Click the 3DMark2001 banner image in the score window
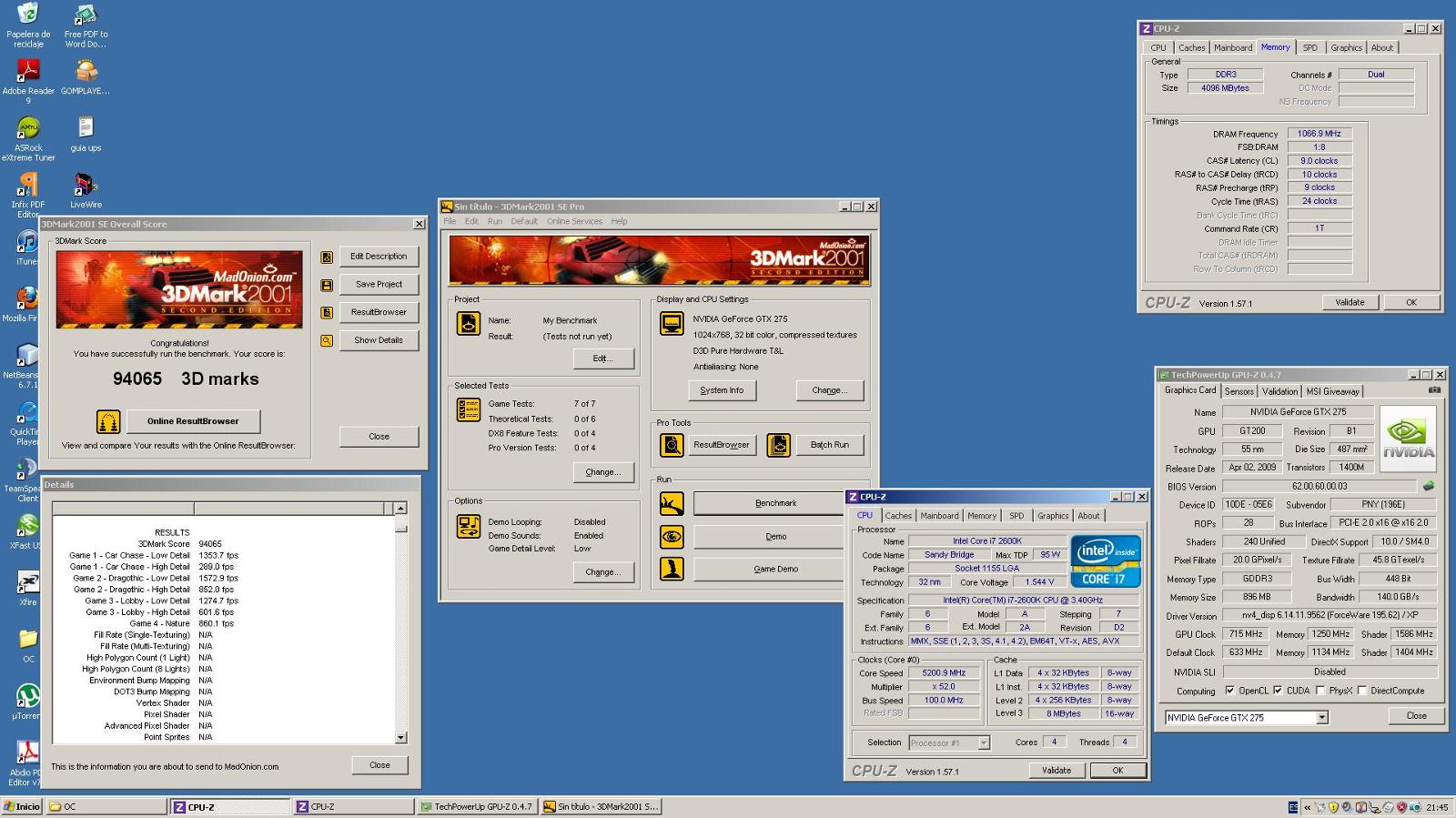Image resolution: width=1456 pixels, height=818 pixels. 179,289
